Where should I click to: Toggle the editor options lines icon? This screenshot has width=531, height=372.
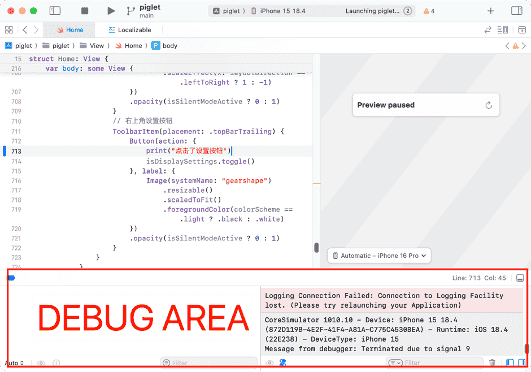[x=503, y=30]
